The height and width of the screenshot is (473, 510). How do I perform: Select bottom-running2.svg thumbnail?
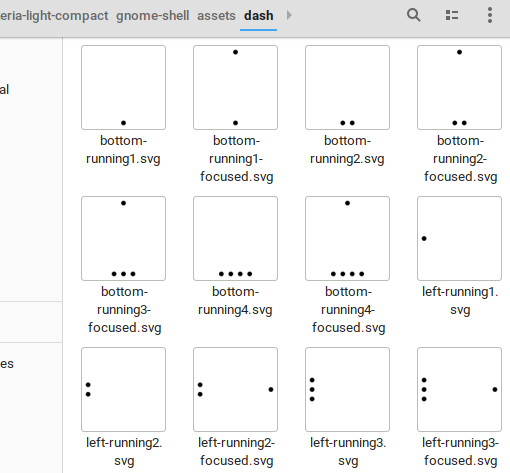point(347,87)
